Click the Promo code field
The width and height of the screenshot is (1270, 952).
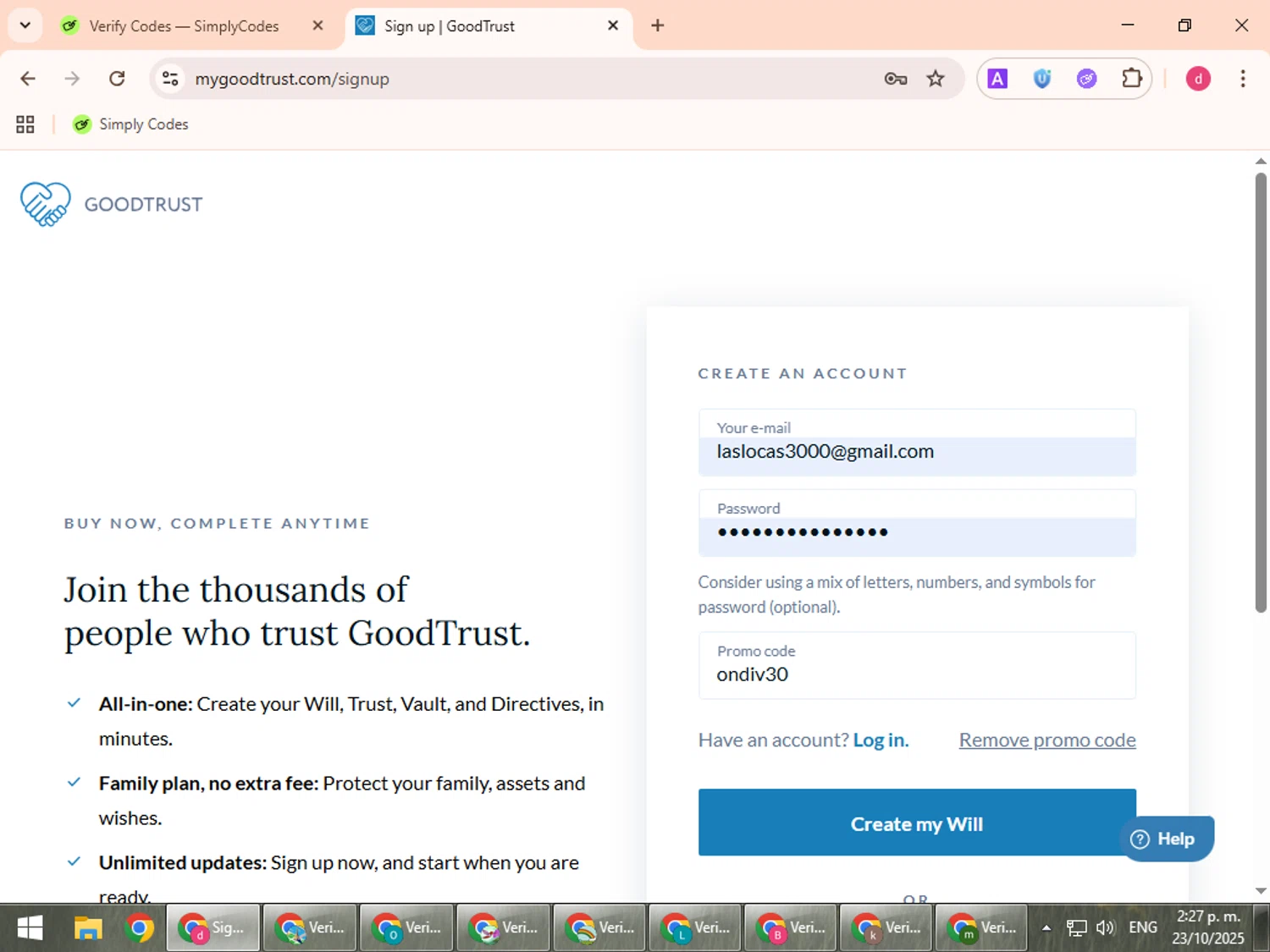pyautogui.click(x=917, y=665)
